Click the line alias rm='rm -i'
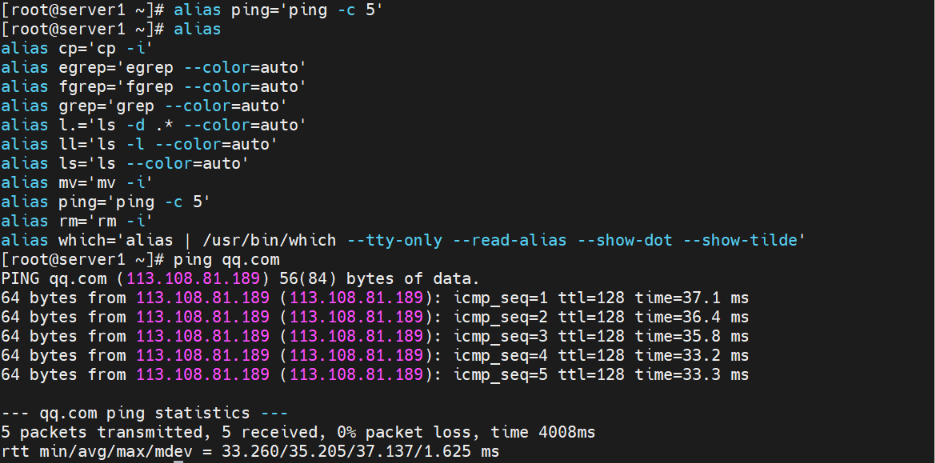This screenshot has height=463, width=935. tap(77, 221)
